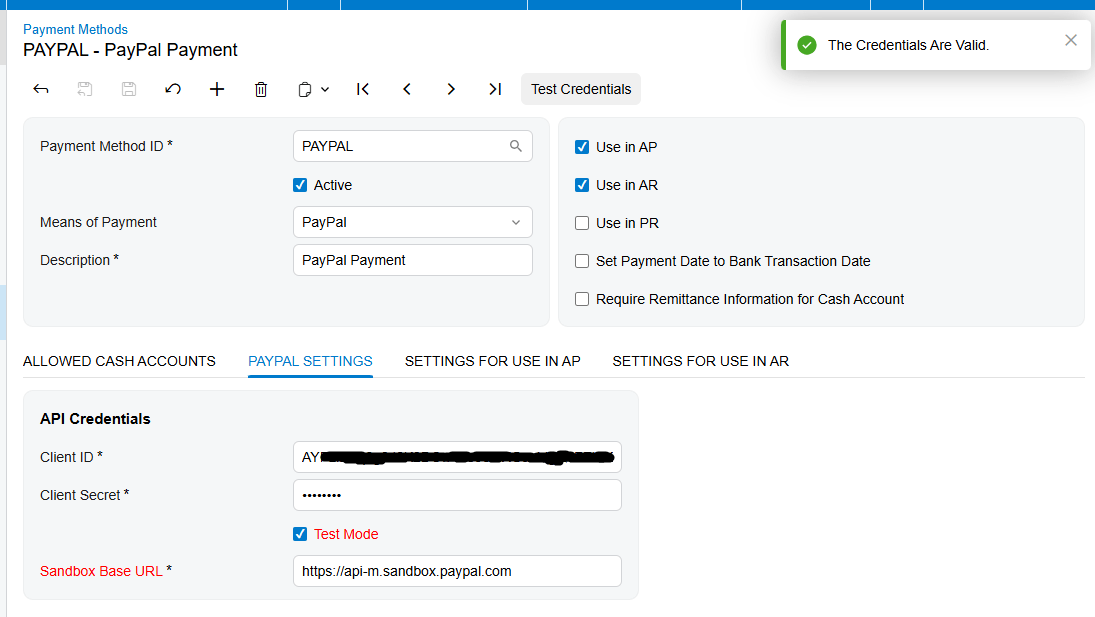The image size is (1095, 617).
Task: Click the Sandbox Base URL field
Action: [x=457, y=571]
